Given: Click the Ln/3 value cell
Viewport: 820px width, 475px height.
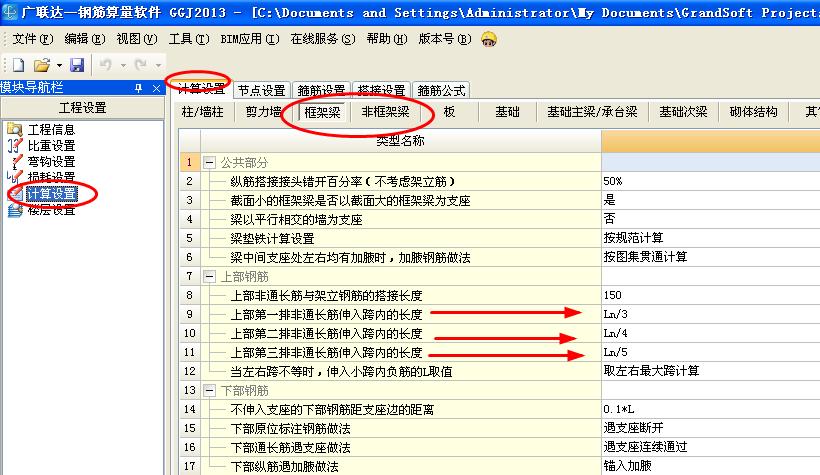Looking at the screenshot, I should 710,314.
